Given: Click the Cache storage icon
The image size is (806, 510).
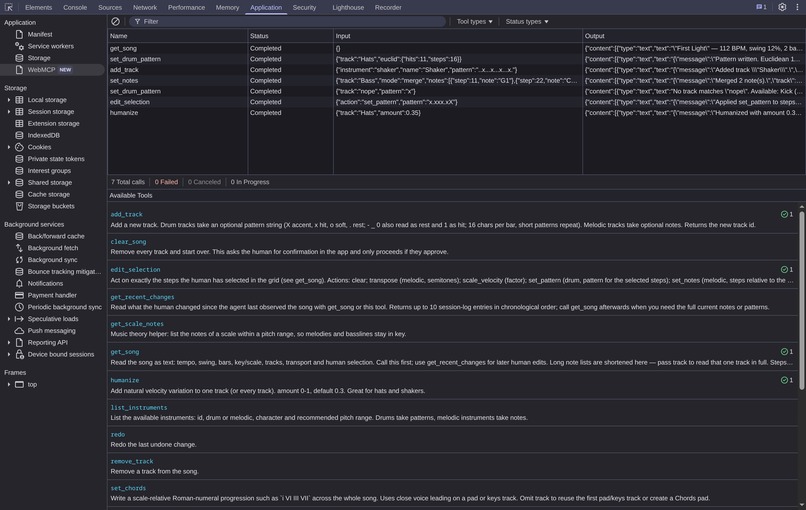Looking at the screenshot, I should pos(19,194).
